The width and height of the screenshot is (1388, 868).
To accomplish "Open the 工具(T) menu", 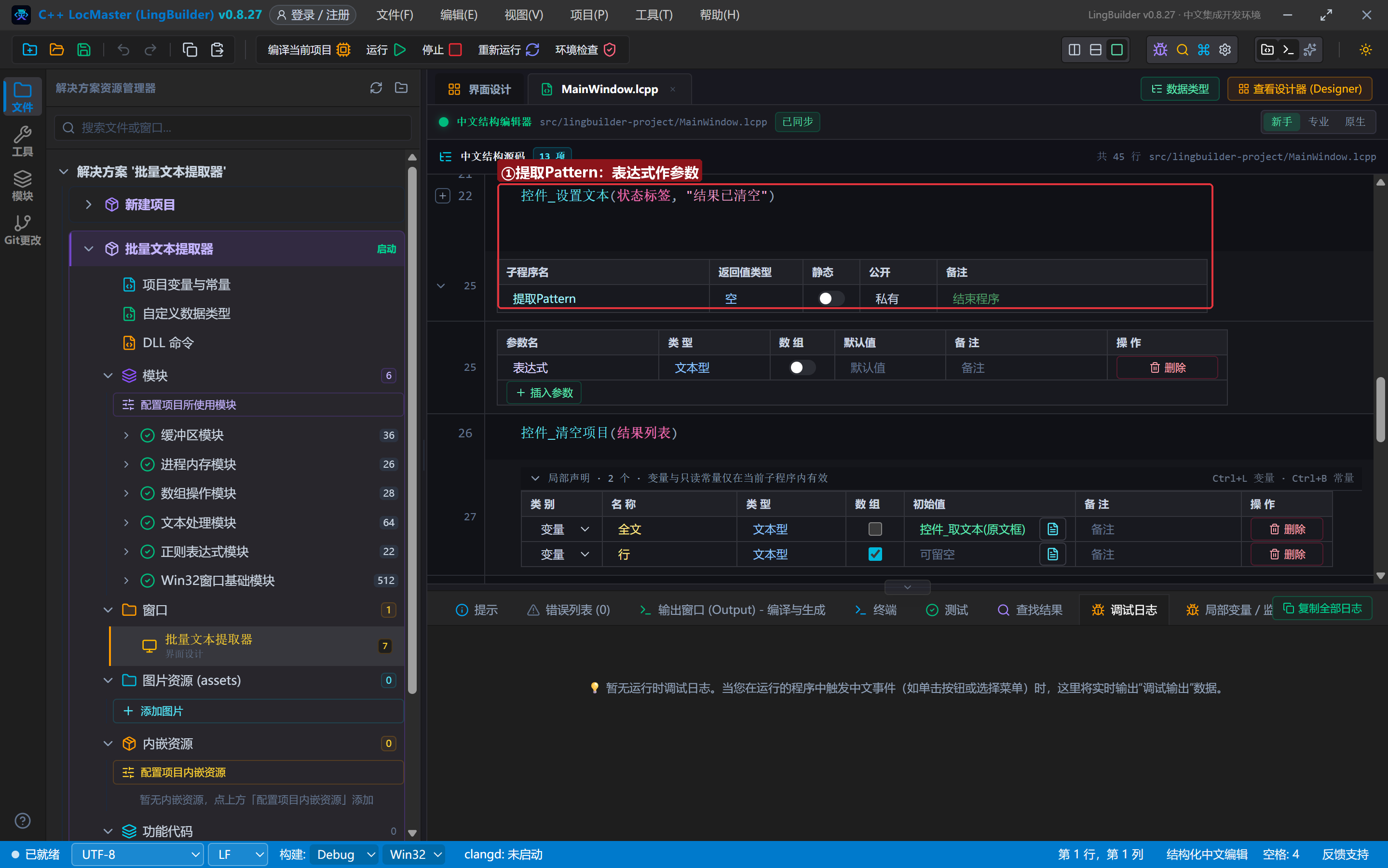I will 653,15.
